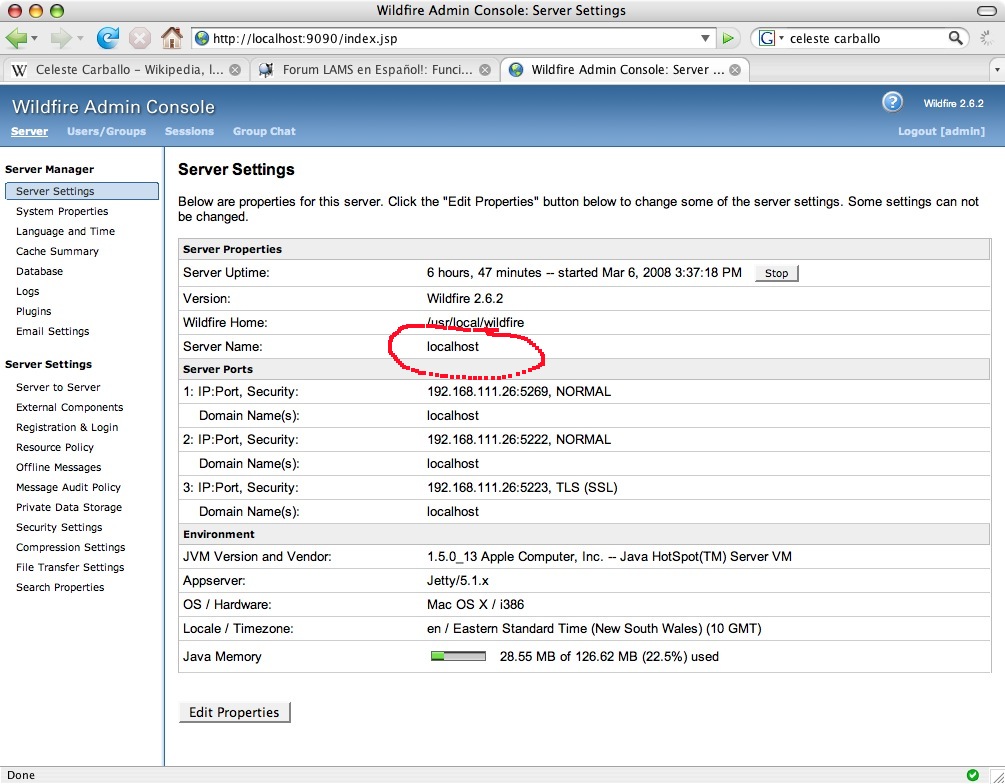Click the search magnifying glass icon
1005x784 pixels.
click(x=957, y=38)
